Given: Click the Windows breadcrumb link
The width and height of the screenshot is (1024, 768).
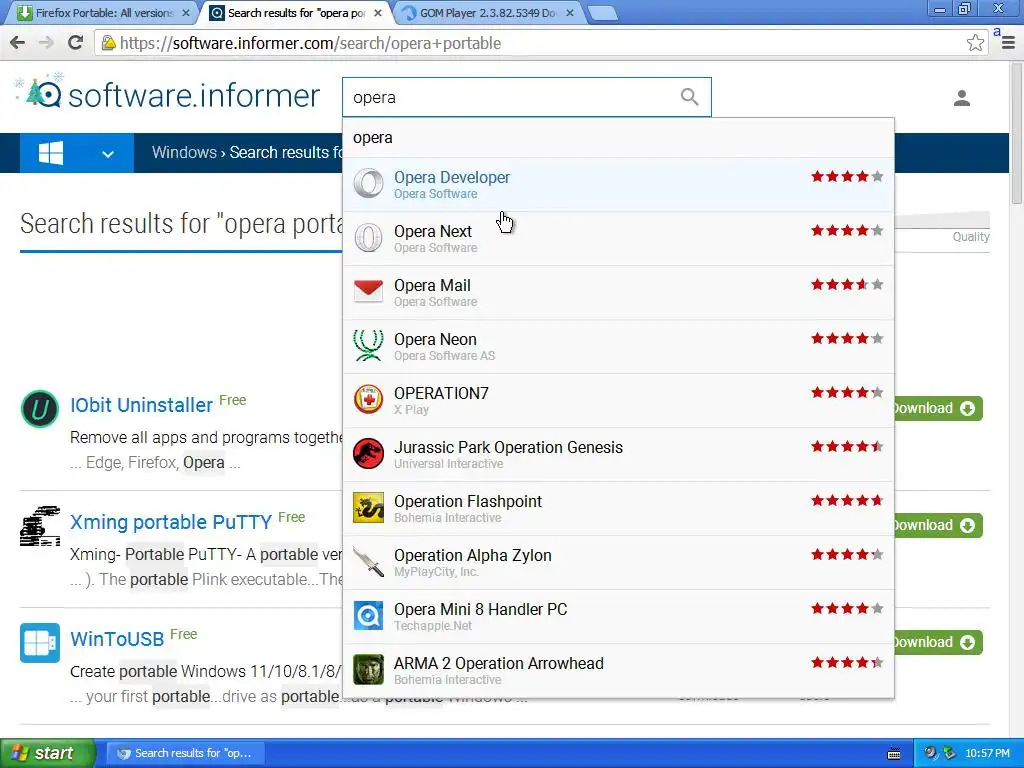Looking at the screenshot, I should (184, 152).
